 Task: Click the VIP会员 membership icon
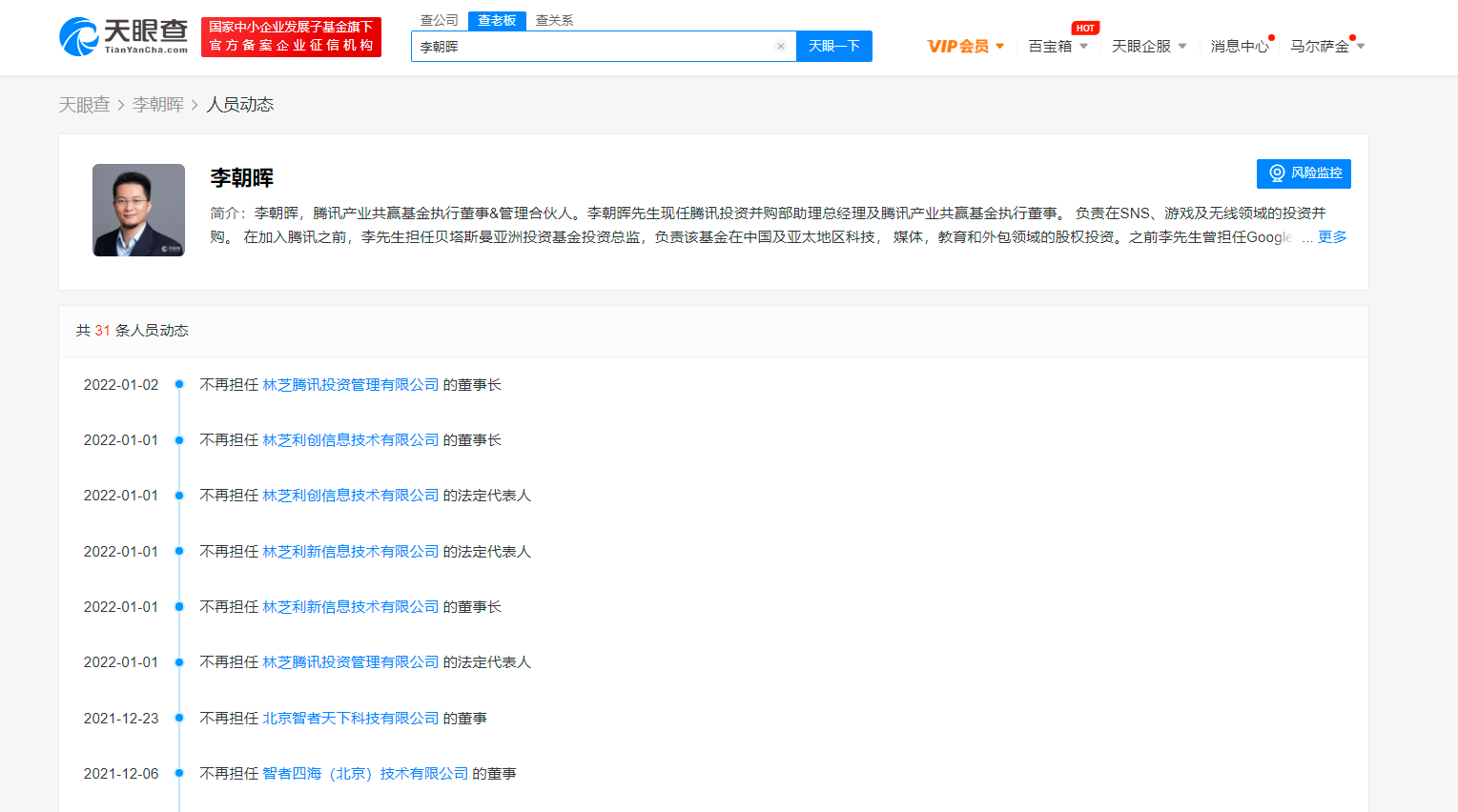[956, 45]
